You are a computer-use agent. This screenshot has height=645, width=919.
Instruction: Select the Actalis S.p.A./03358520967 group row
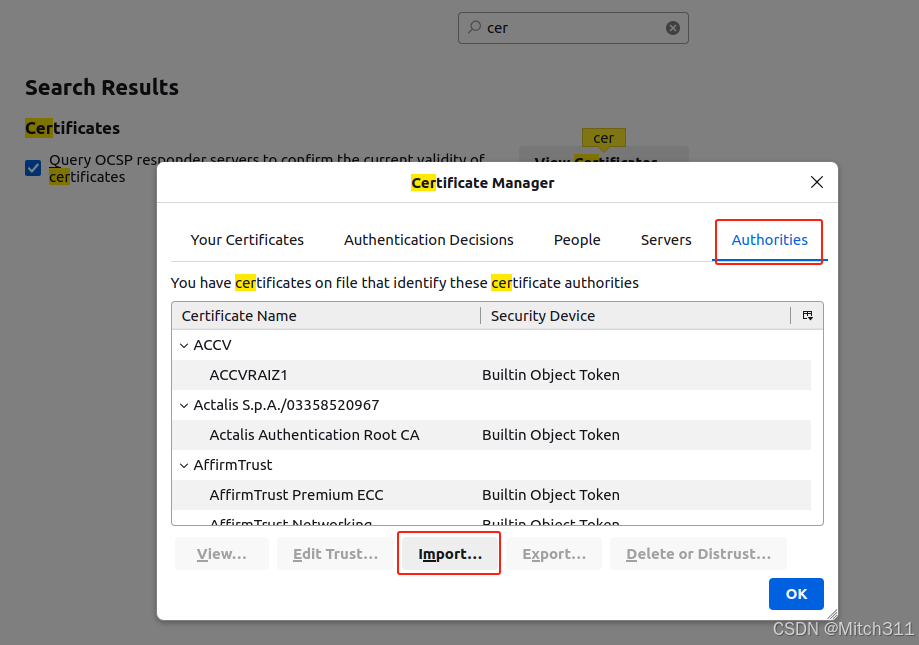click(x=491, y=405)
